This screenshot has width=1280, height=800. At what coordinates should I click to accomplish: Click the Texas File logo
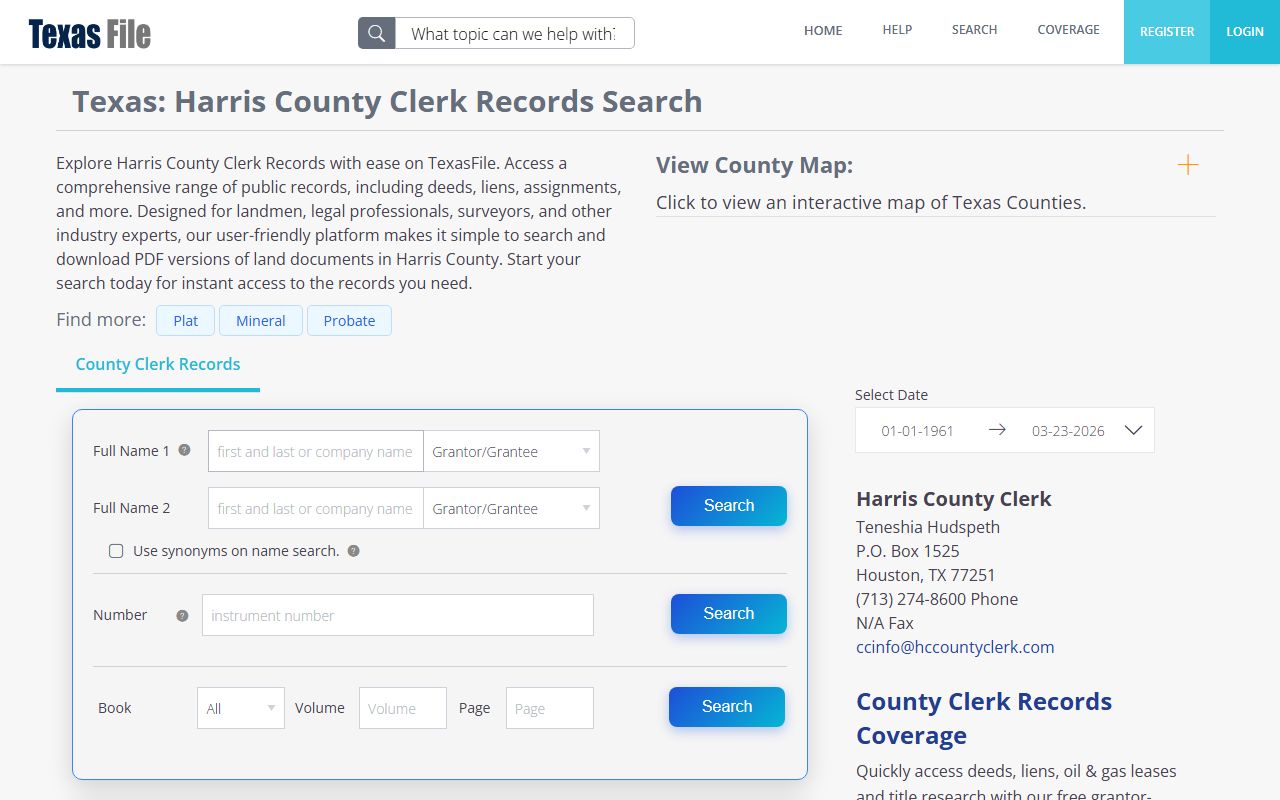pos(90,34)
